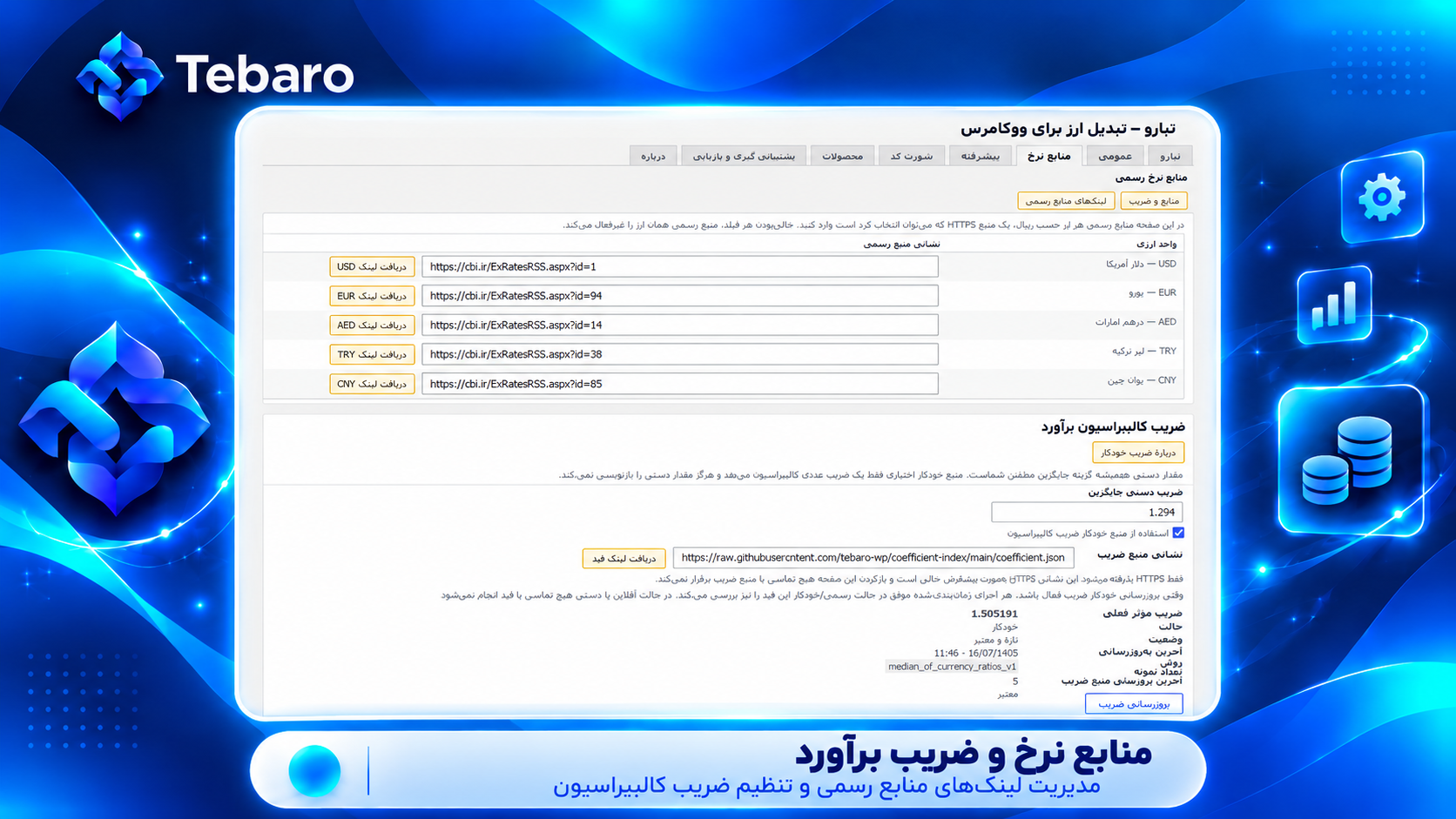Open the تبارو tab
Viewport: 1456px width, 819px height.
[x=1170, y=156]
